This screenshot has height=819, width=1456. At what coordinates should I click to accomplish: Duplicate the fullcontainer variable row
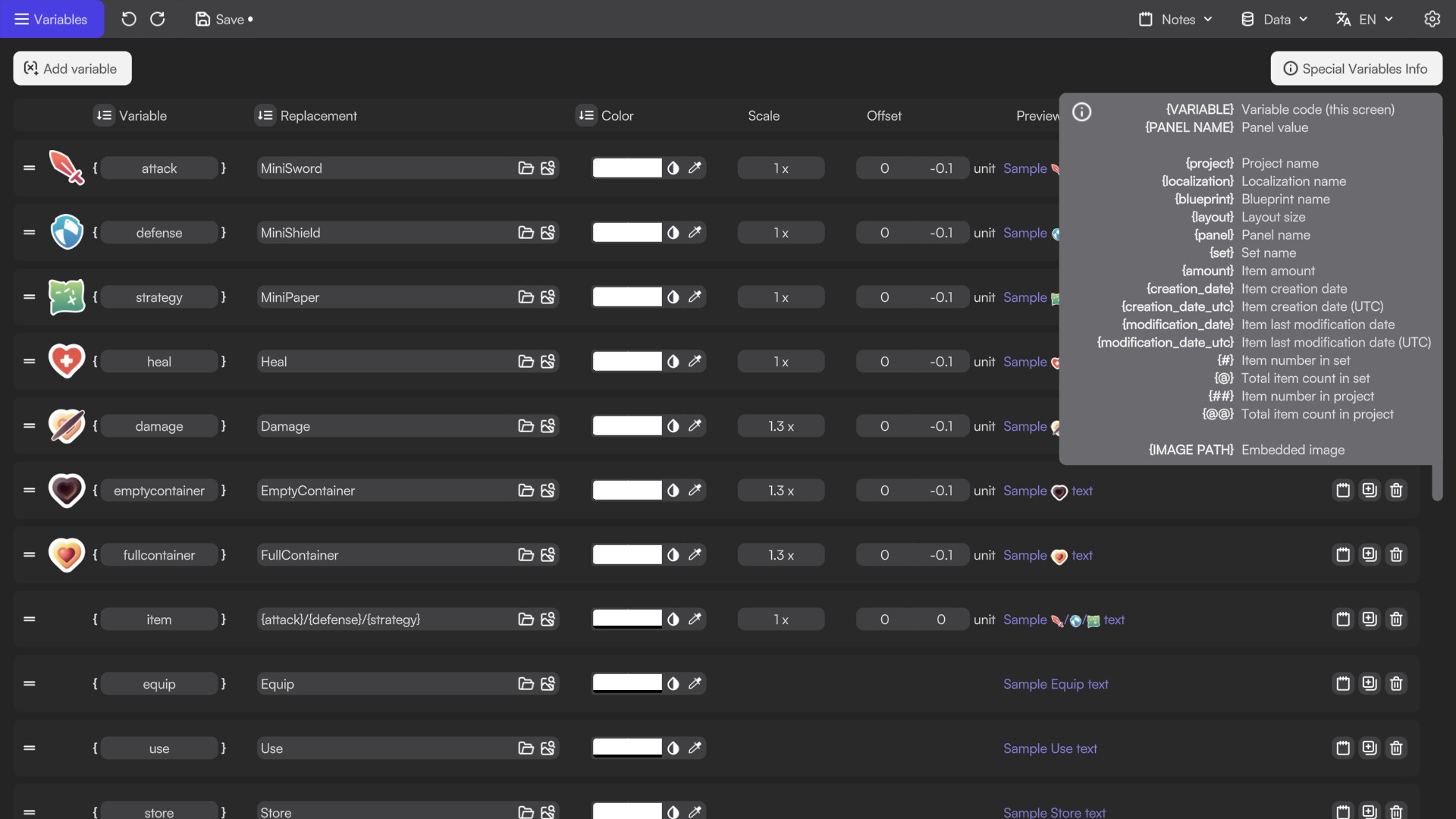click(x=1370, y=555)
